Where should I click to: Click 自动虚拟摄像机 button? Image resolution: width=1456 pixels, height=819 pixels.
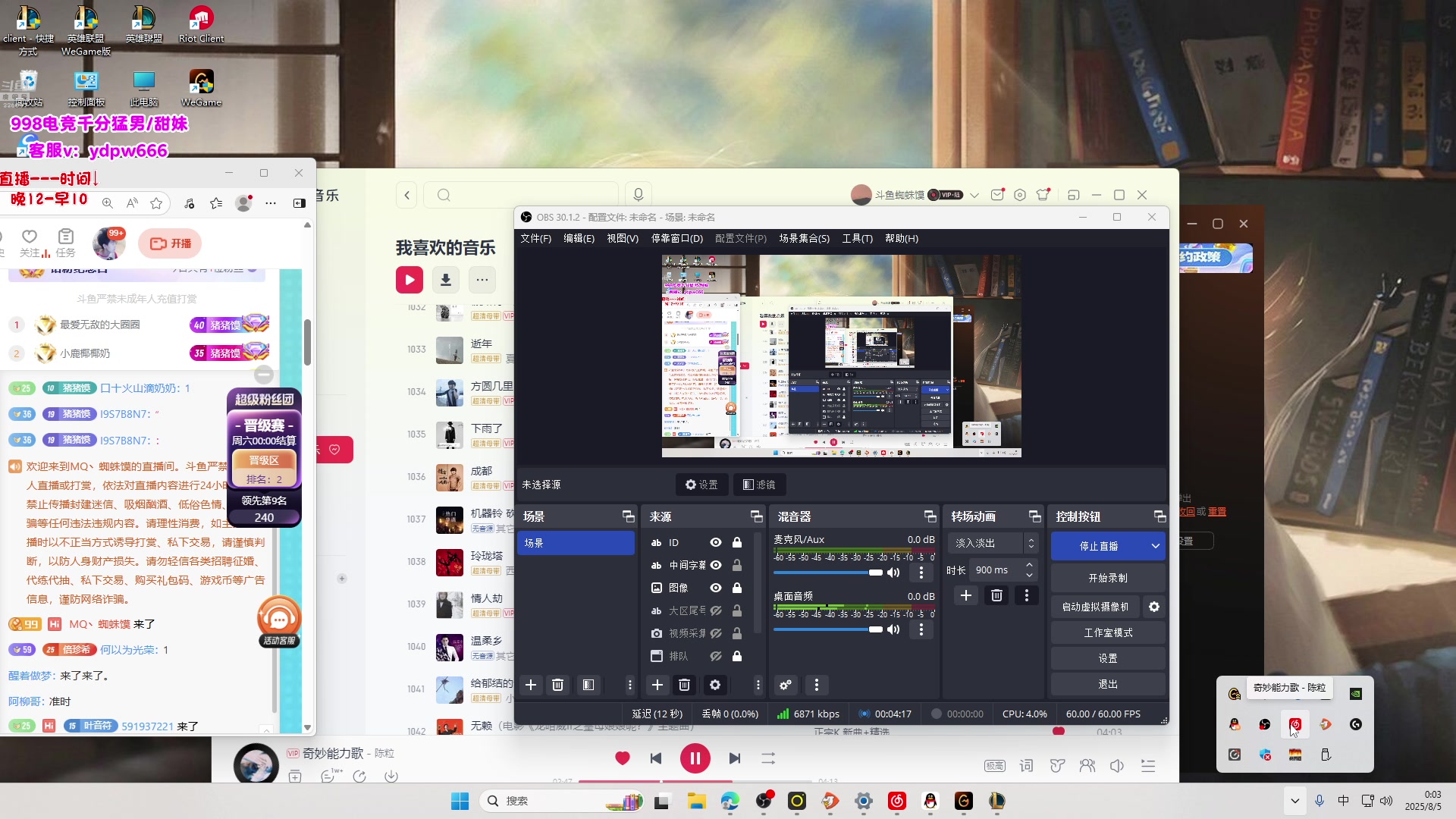coord(1095,607)
